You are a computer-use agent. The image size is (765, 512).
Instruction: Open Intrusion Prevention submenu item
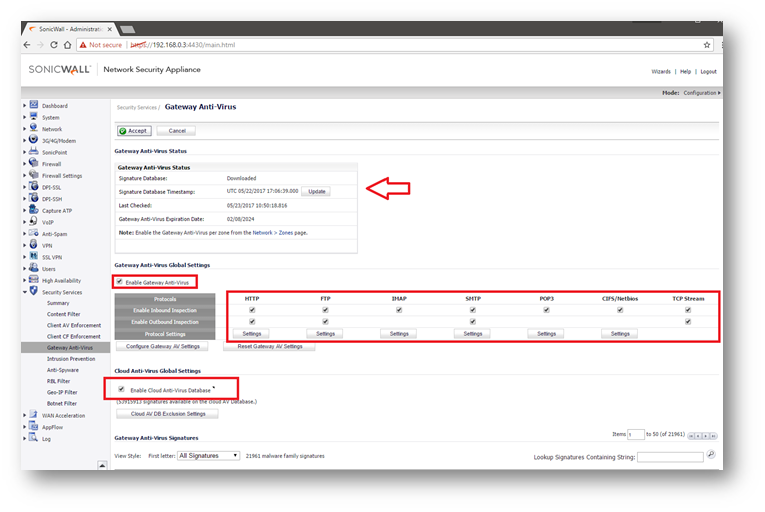71,359
